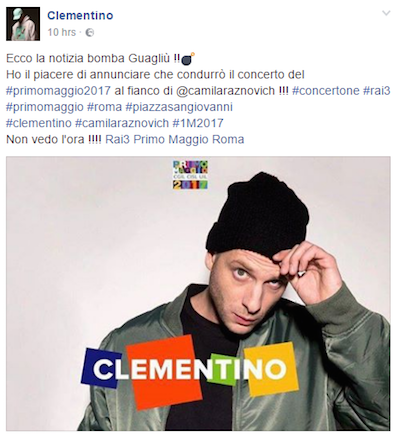Click the 10 hrs post timestamp

coord(61,32)
